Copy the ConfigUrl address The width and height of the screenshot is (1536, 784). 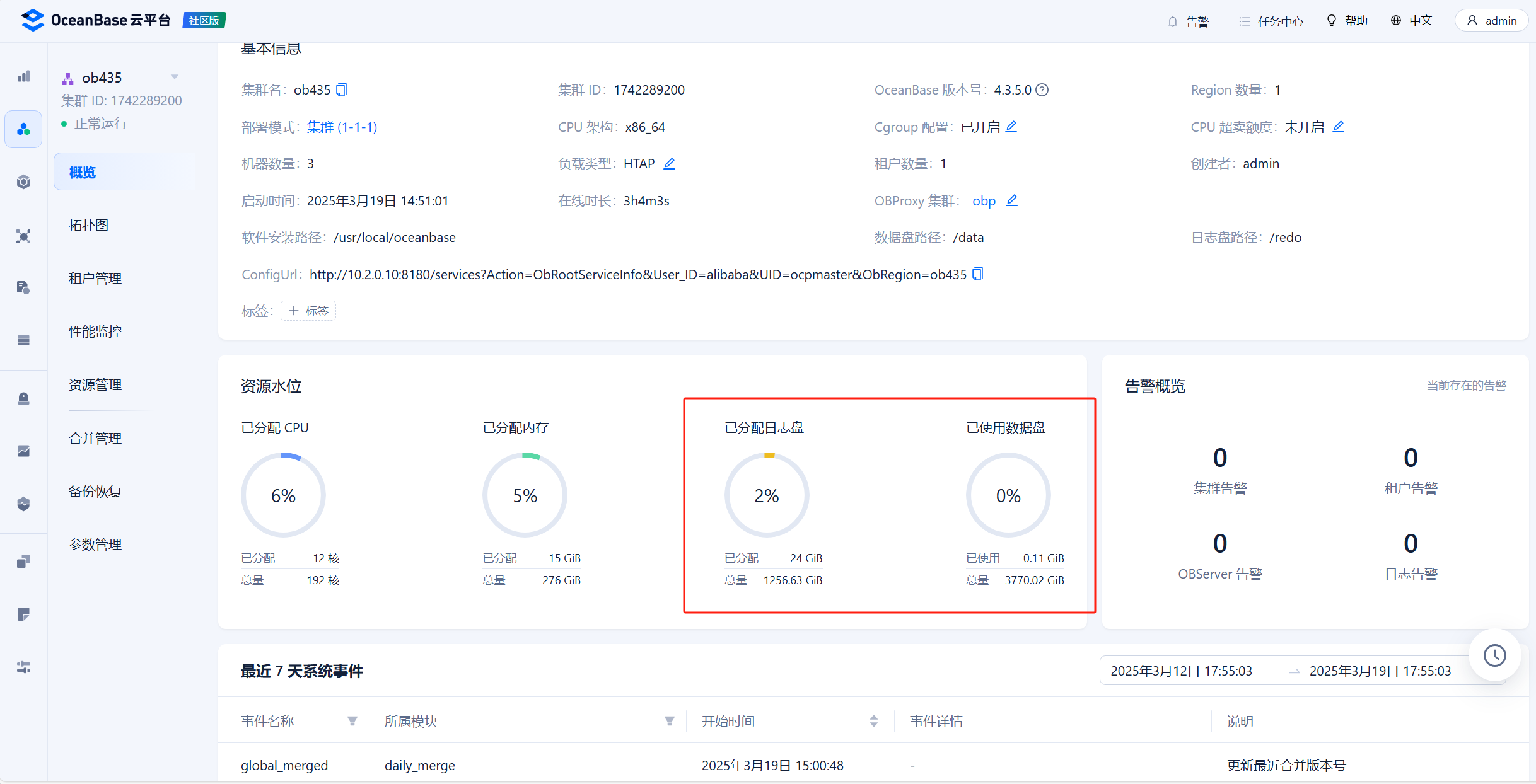[x=977, y=274]
